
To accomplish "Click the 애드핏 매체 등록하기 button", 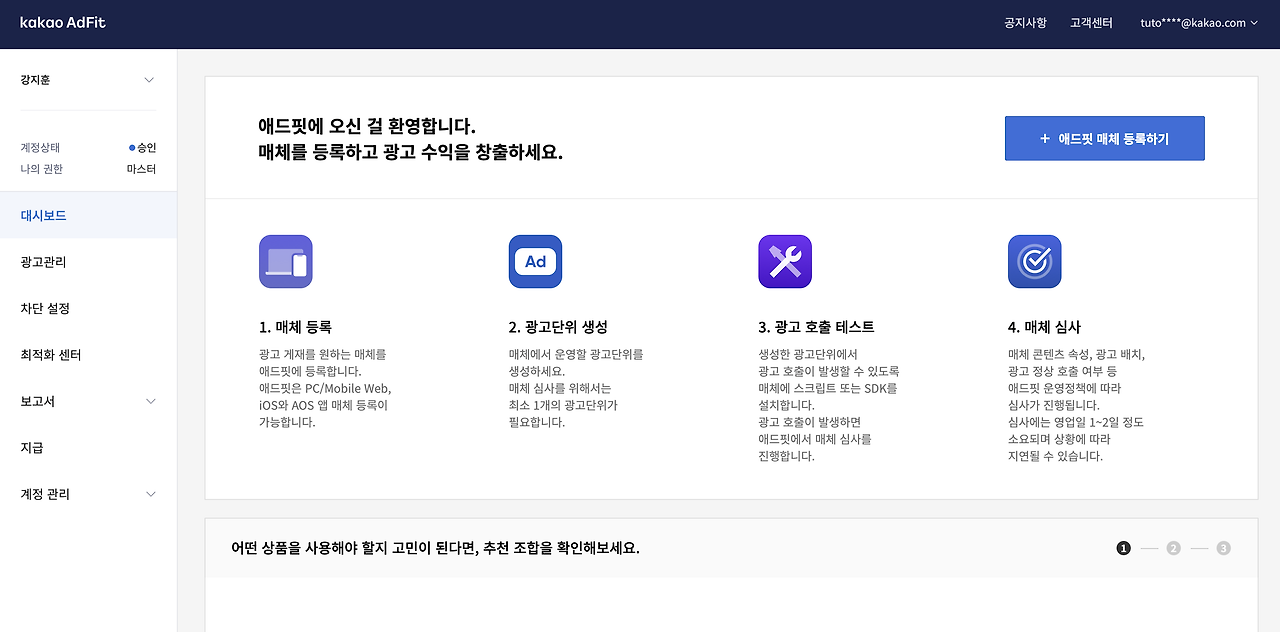I will tap(1105, 138).
